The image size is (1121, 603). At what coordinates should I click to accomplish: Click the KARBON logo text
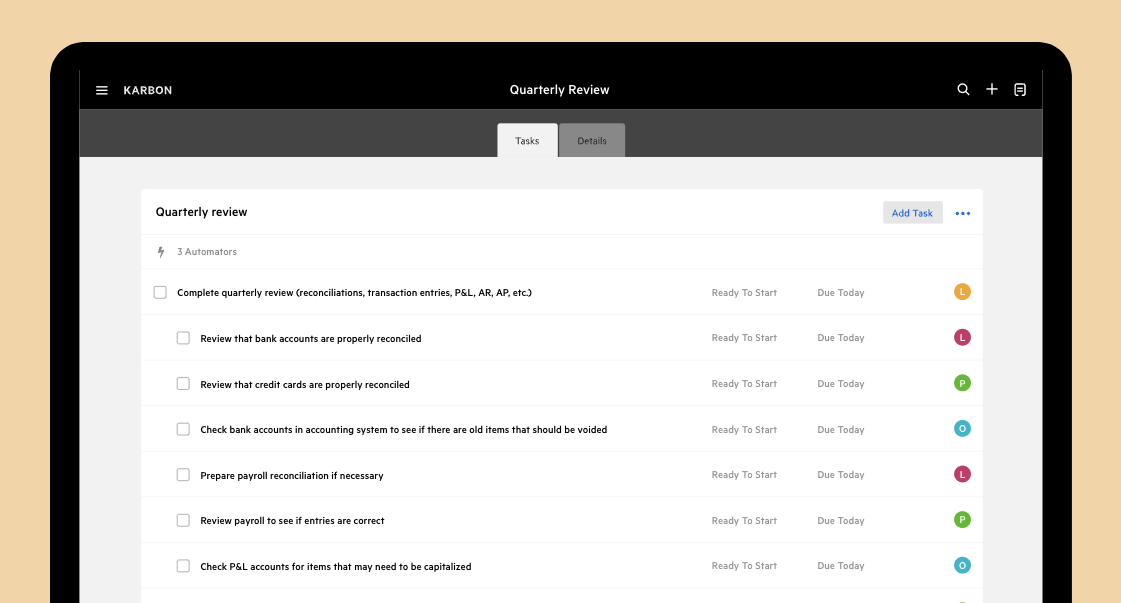[147, 90]
